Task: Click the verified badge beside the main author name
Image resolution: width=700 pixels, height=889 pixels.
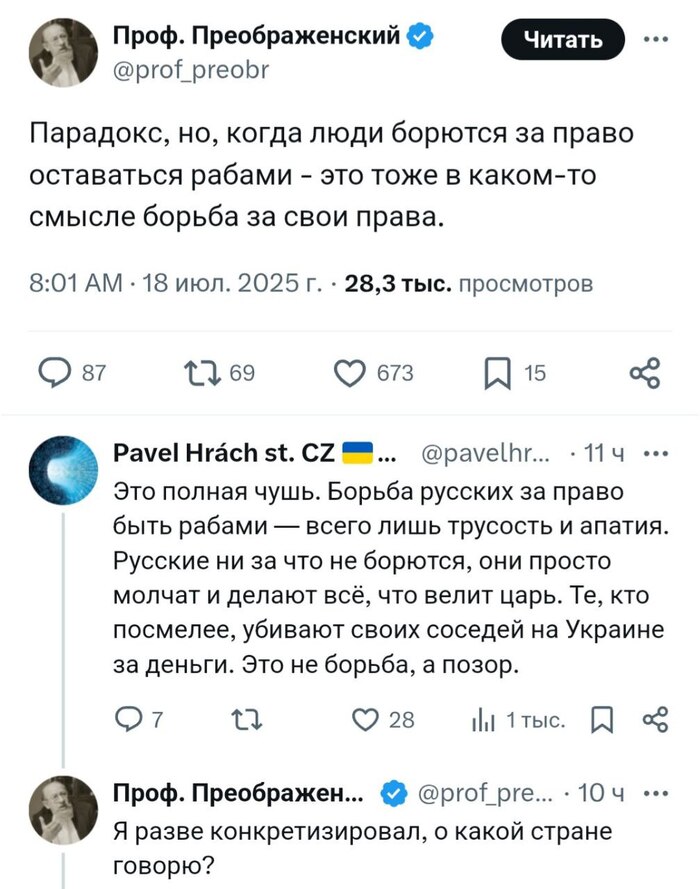Action: pyautogui.click(x=421, y=37)
